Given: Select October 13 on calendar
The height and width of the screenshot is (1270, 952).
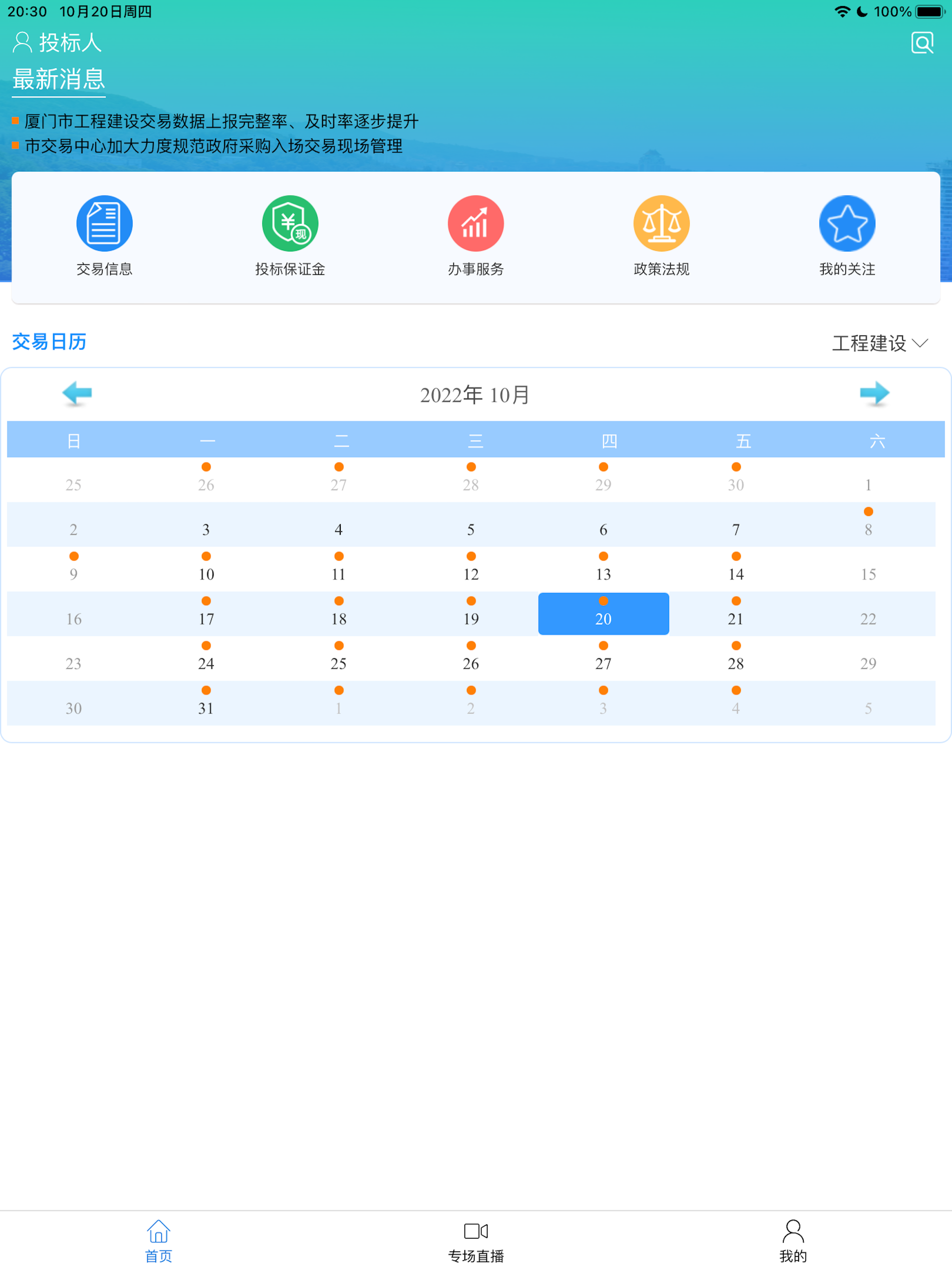Looking at the screenshot, I should [603, 569].
